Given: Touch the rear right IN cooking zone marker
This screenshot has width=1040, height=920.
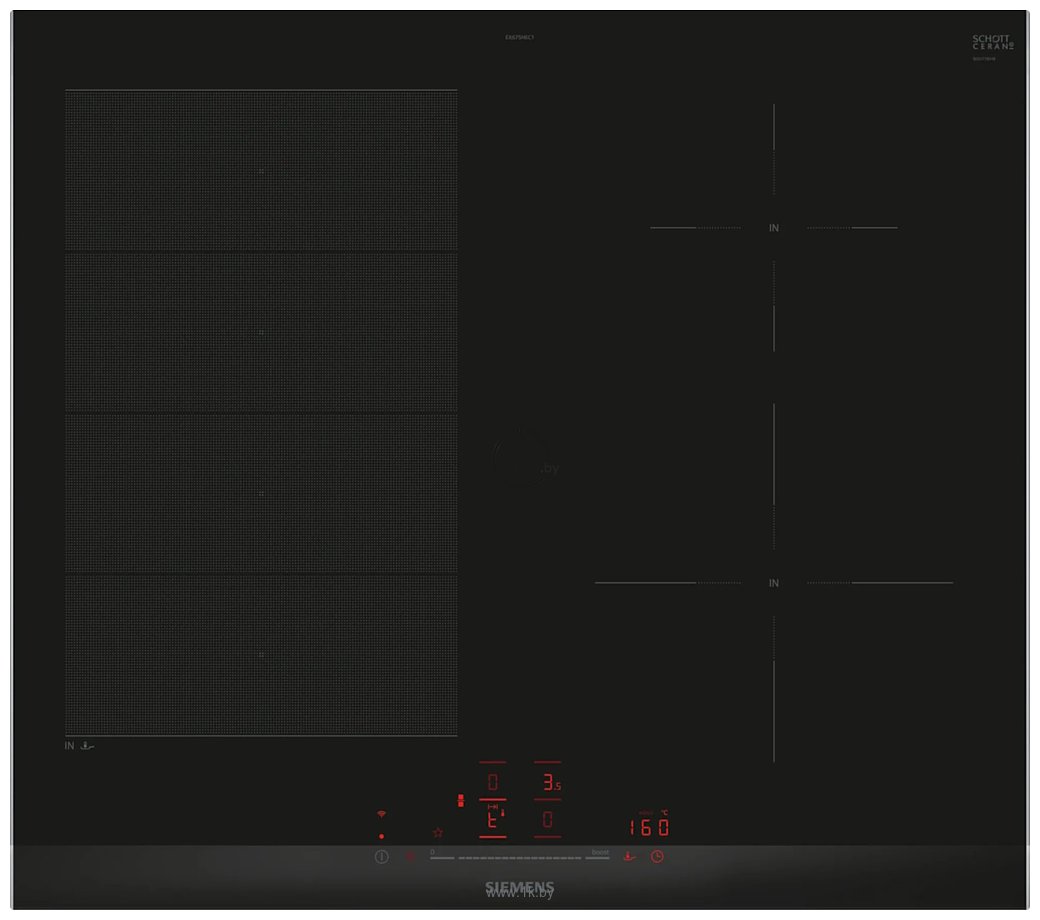Looking at the screenshot, I should click(x=773, y=228).
